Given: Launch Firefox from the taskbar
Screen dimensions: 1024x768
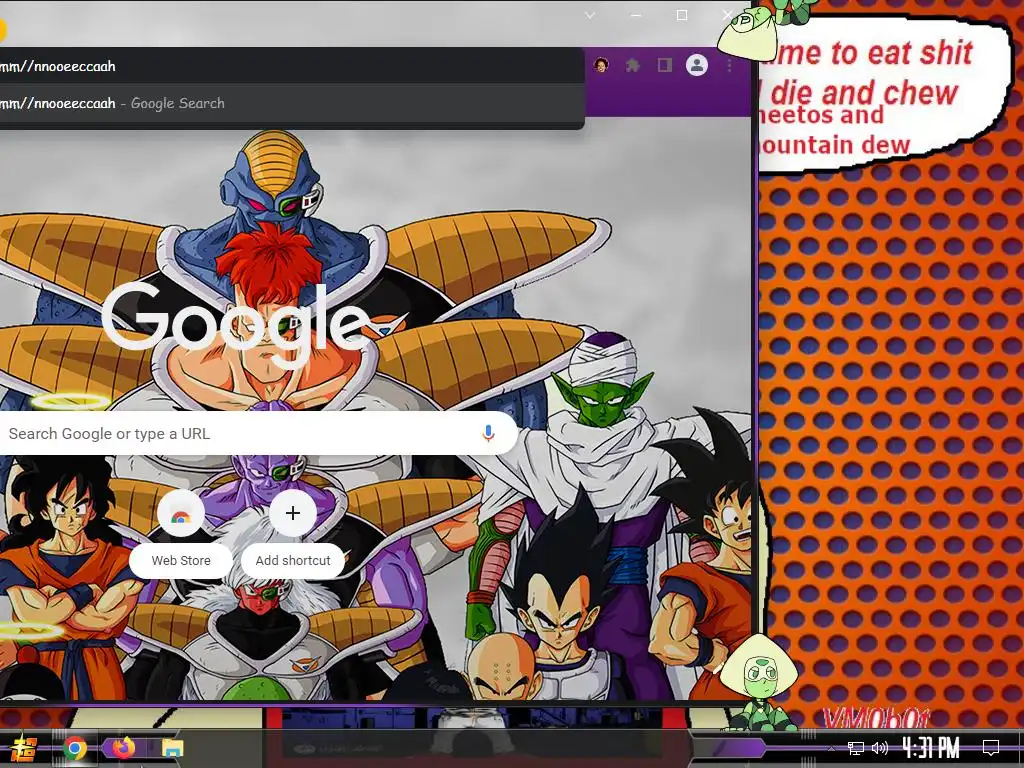Looking at the screenshot, I should coord(123,748).
